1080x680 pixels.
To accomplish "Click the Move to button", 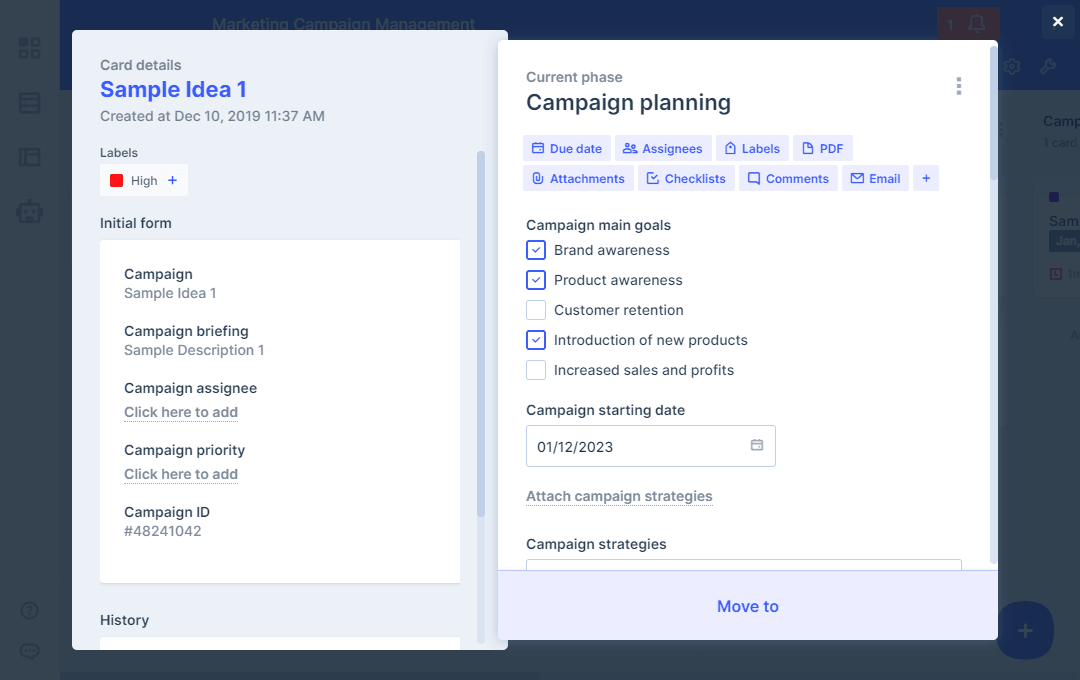I will 747,606.
